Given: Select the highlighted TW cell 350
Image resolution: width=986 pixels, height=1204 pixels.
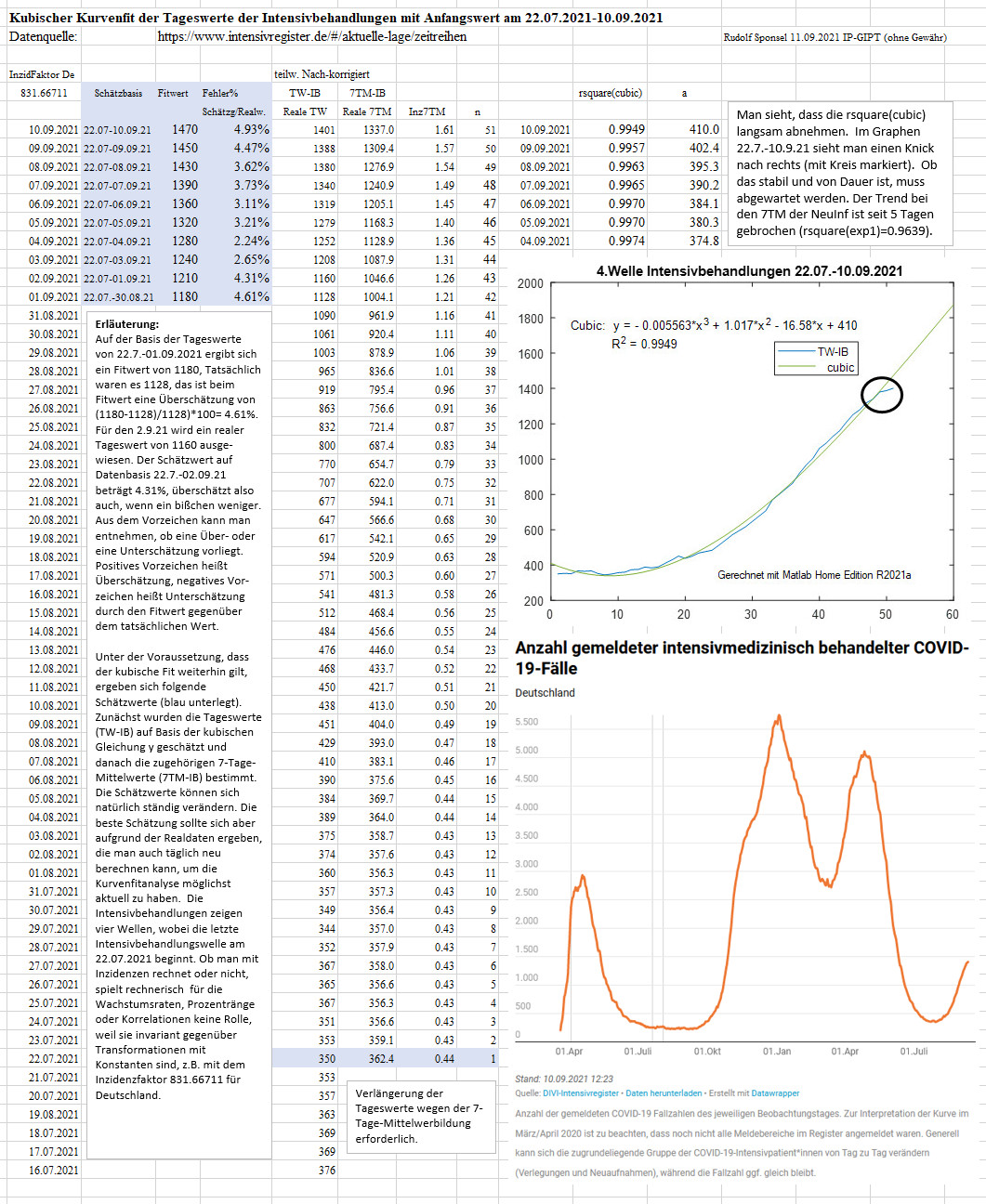Looking at the screenshot, I should click(x=327, y=1059).
